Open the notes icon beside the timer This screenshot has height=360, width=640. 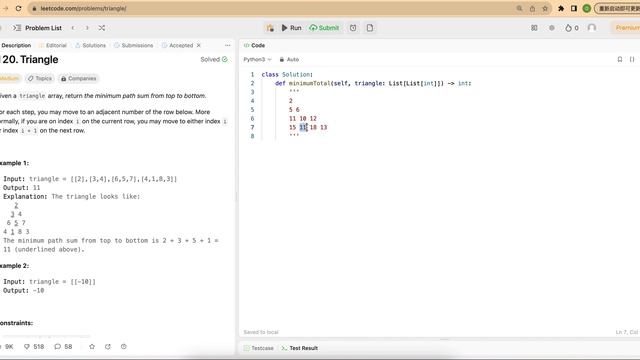click(370, 28)
